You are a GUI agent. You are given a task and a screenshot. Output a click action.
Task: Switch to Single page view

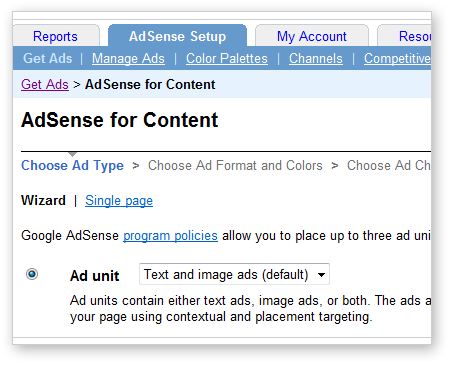(x=119, y=201)
